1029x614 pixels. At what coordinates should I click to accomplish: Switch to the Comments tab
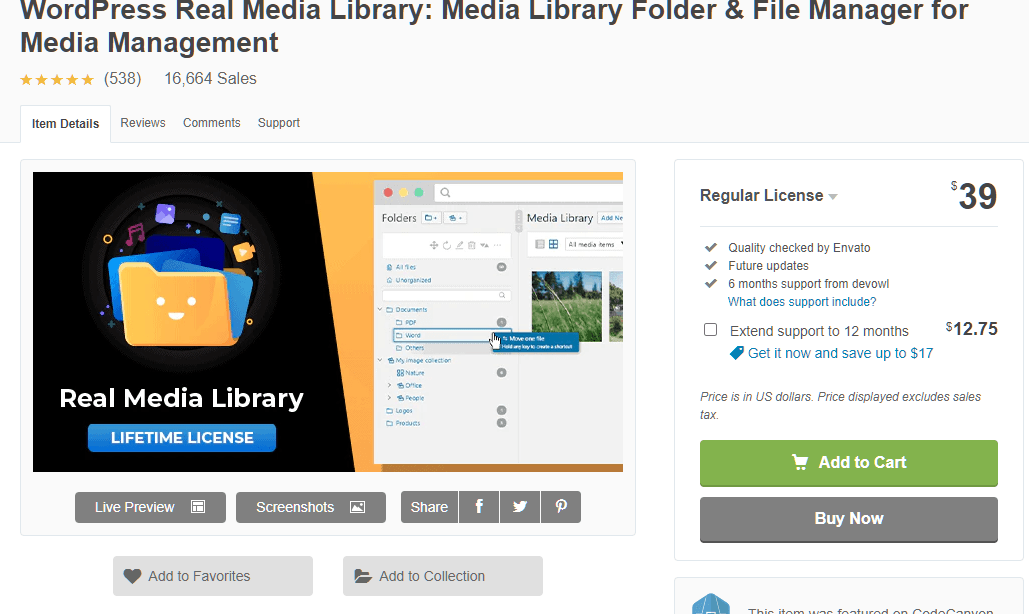point(211,123)
